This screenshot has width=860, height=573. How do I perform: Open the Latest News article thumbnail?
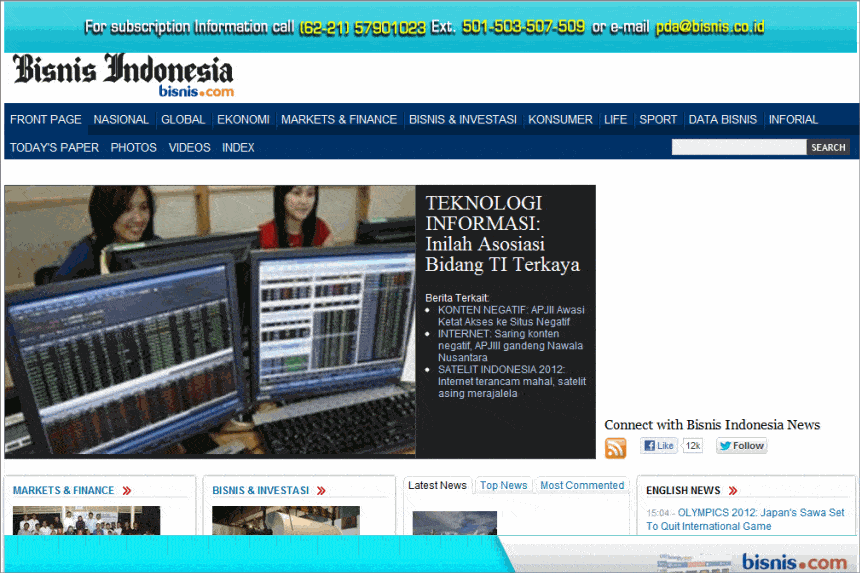(x=455, y=523)
